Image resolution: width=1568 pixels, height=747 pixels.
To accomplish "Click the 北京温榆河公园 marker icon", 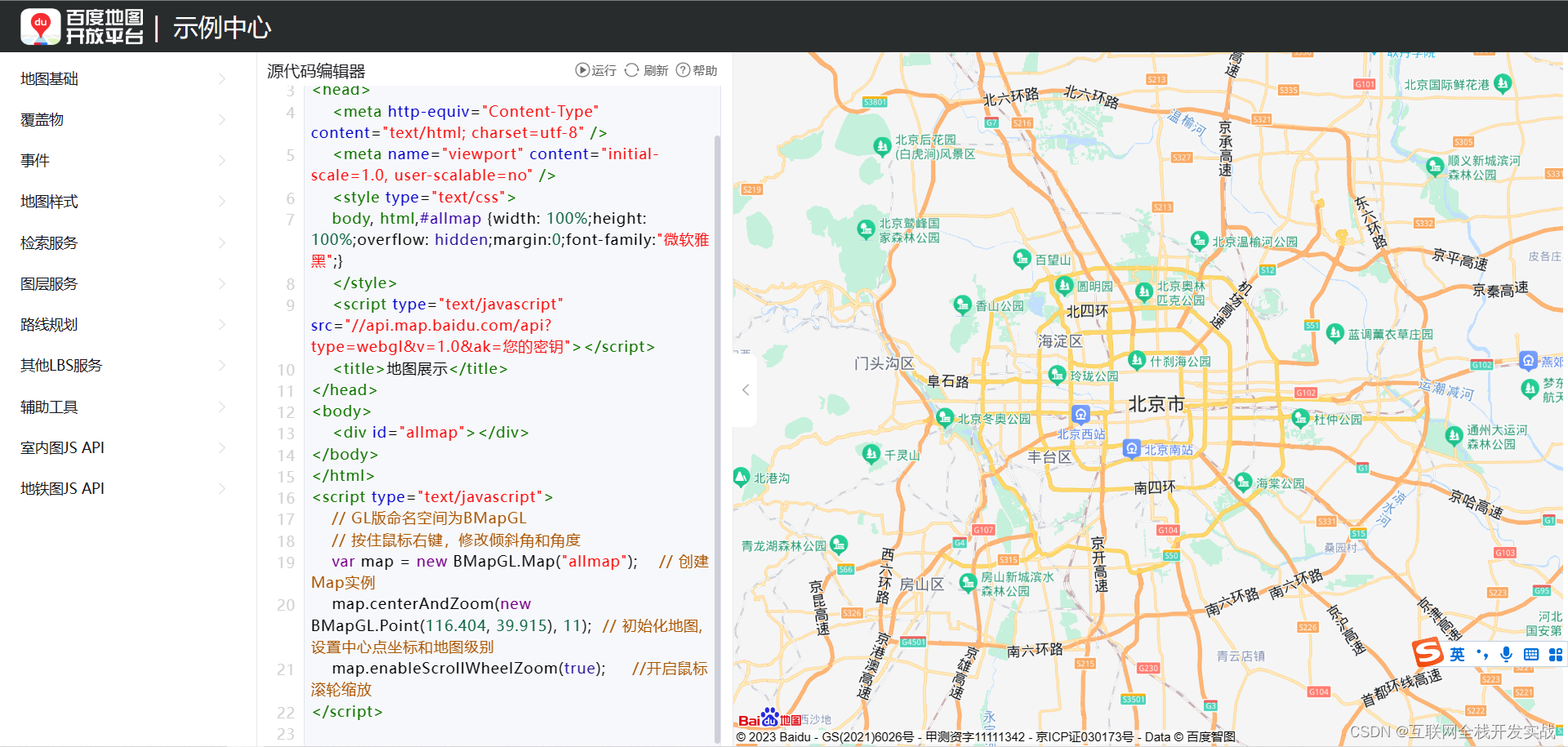I will click(1199, 240).
